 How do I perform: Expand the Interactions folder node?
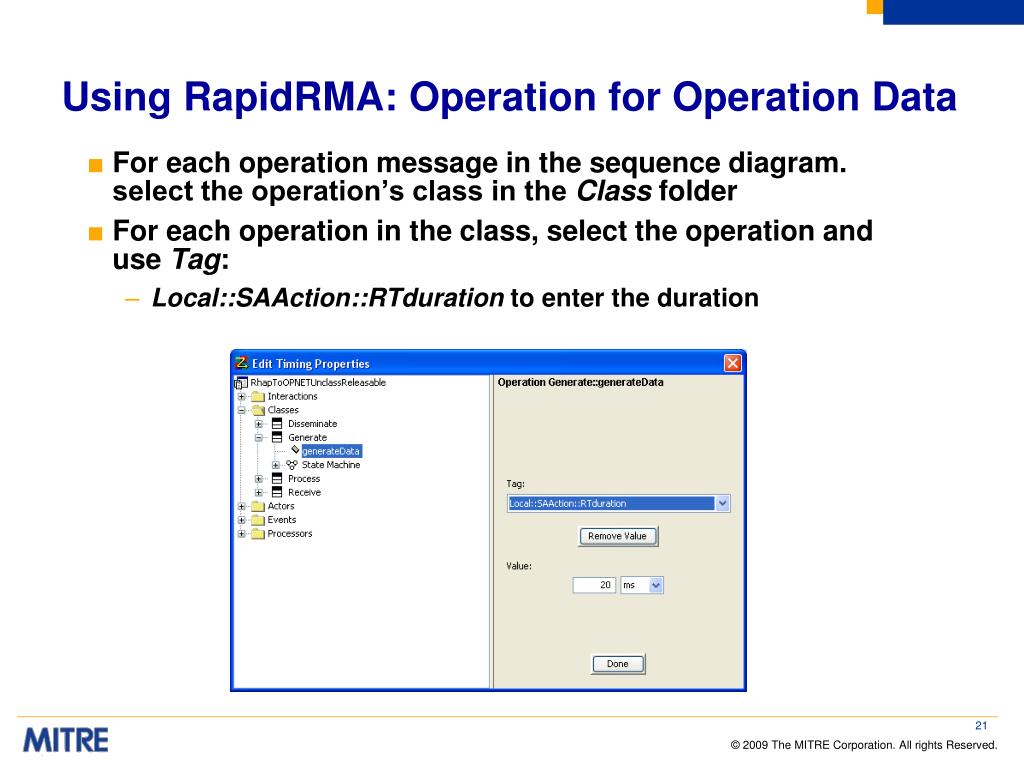[x=242, y=396]
